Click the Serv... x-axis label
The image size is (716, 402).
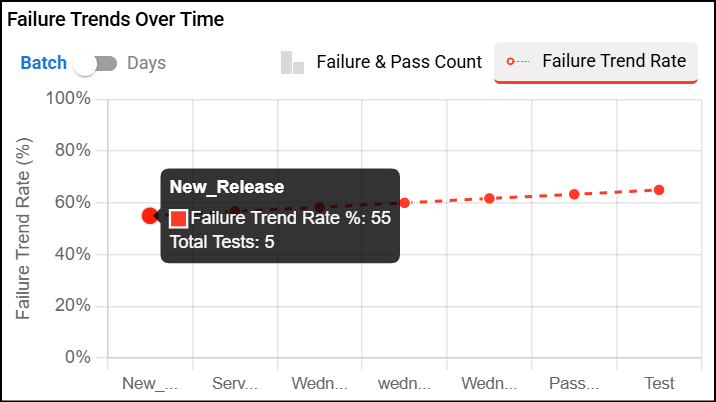coord(234,383)
